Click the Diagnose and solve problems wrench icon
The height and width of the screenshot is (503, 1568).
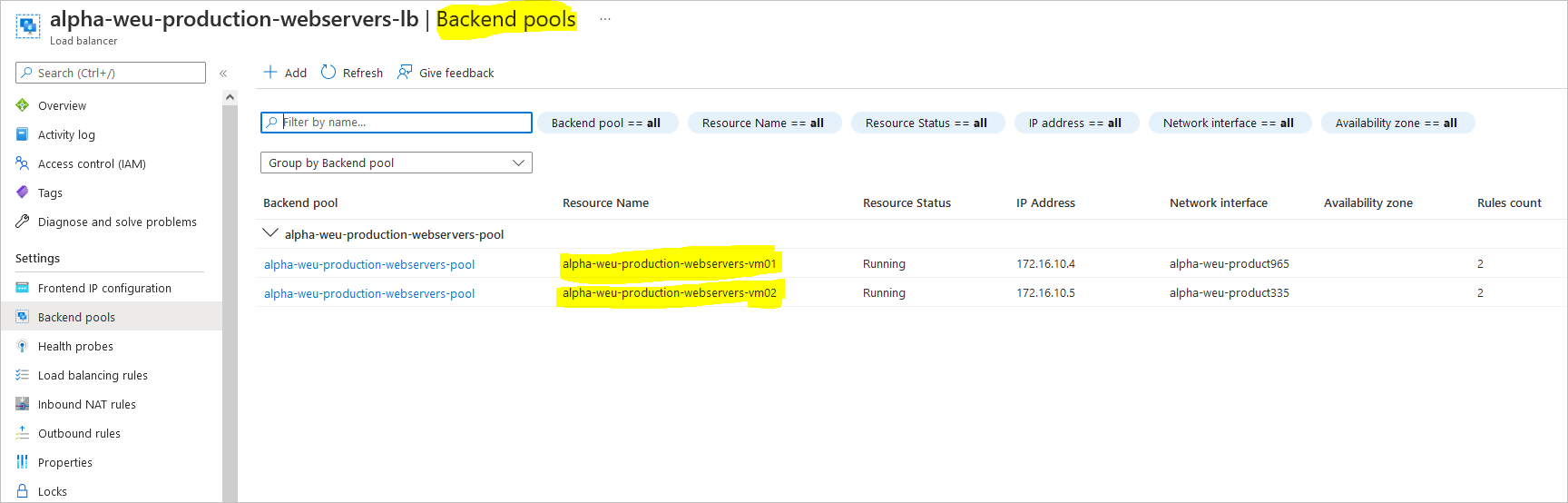[x=23, y=222]
